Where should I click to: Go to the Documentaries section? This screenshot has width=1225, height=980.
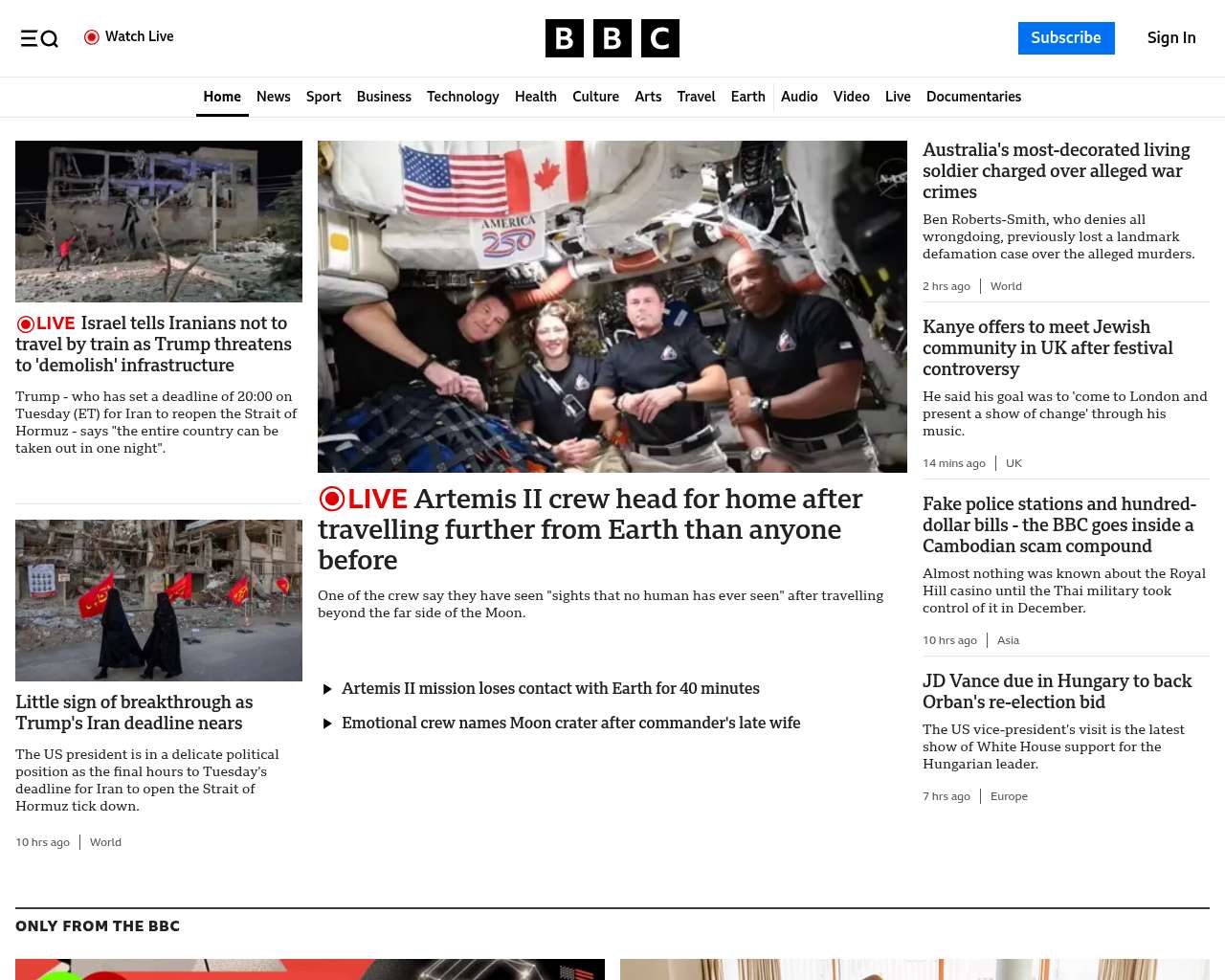[x=973, y=97]
